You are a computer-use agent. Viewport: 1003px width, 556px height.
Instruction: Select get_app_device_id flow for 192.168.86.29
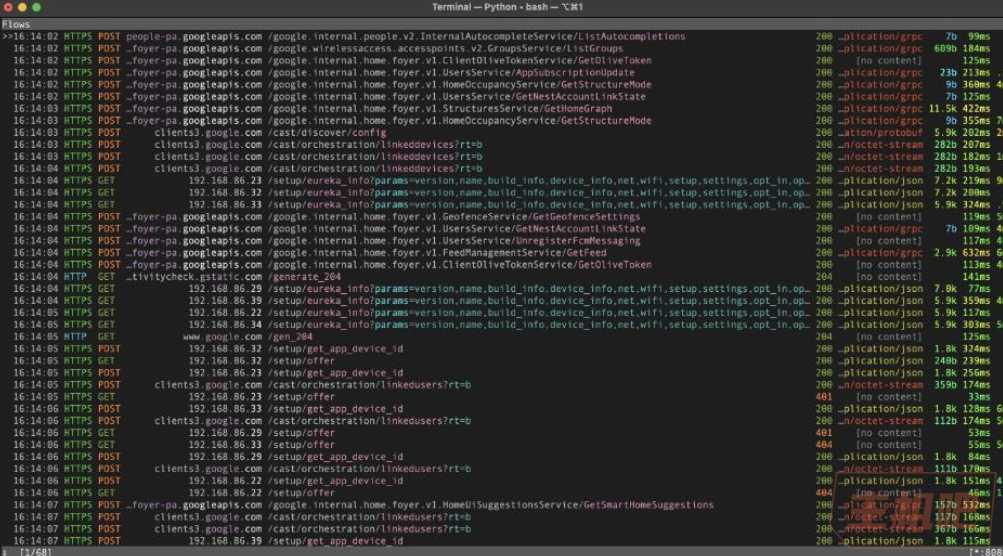(x=502, y=457)
